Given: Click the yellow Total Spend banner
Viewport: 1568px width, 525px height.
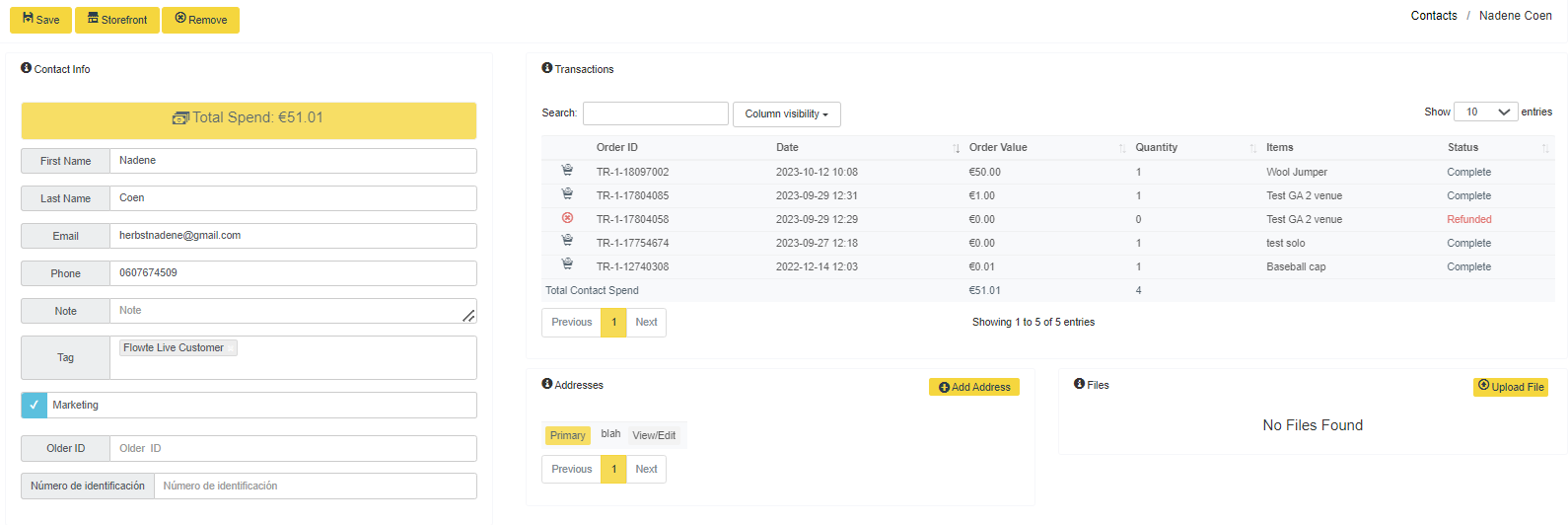Looking at the screenshot, I should [249, 120].
